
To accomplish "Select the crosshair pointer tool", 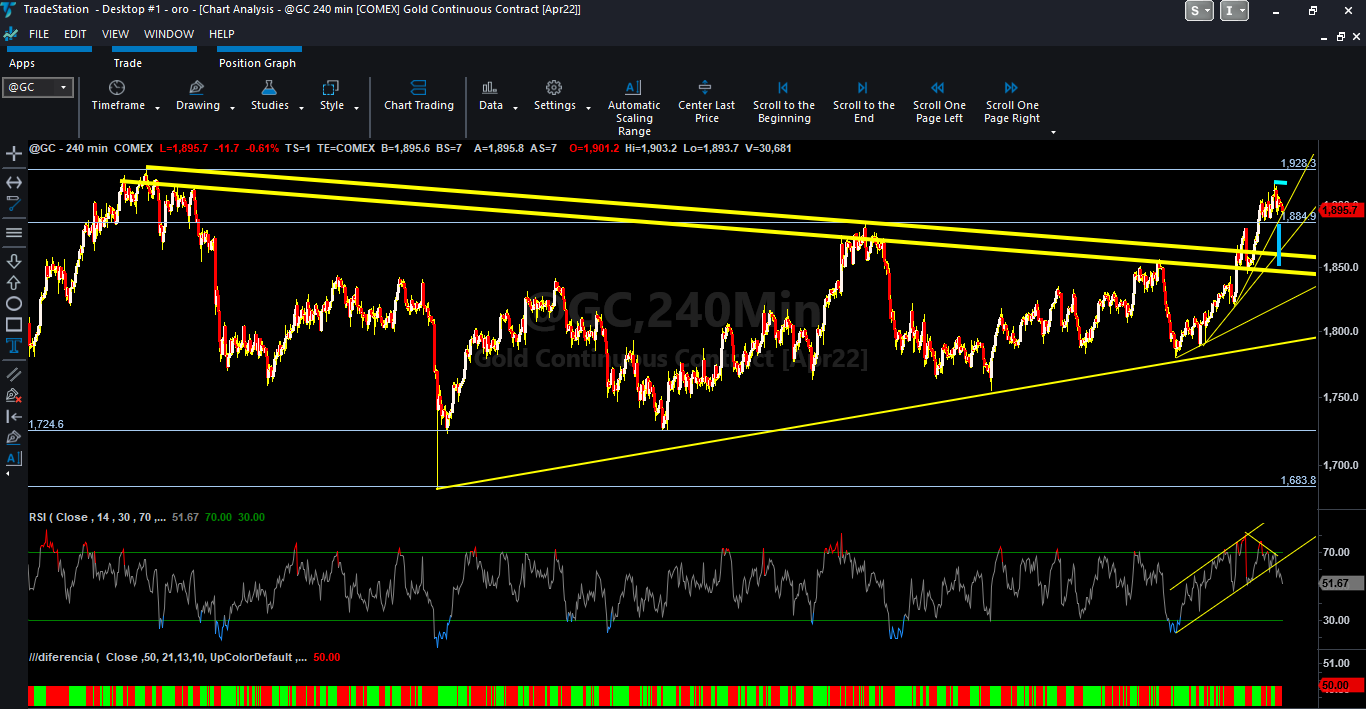I will (14, 154).
